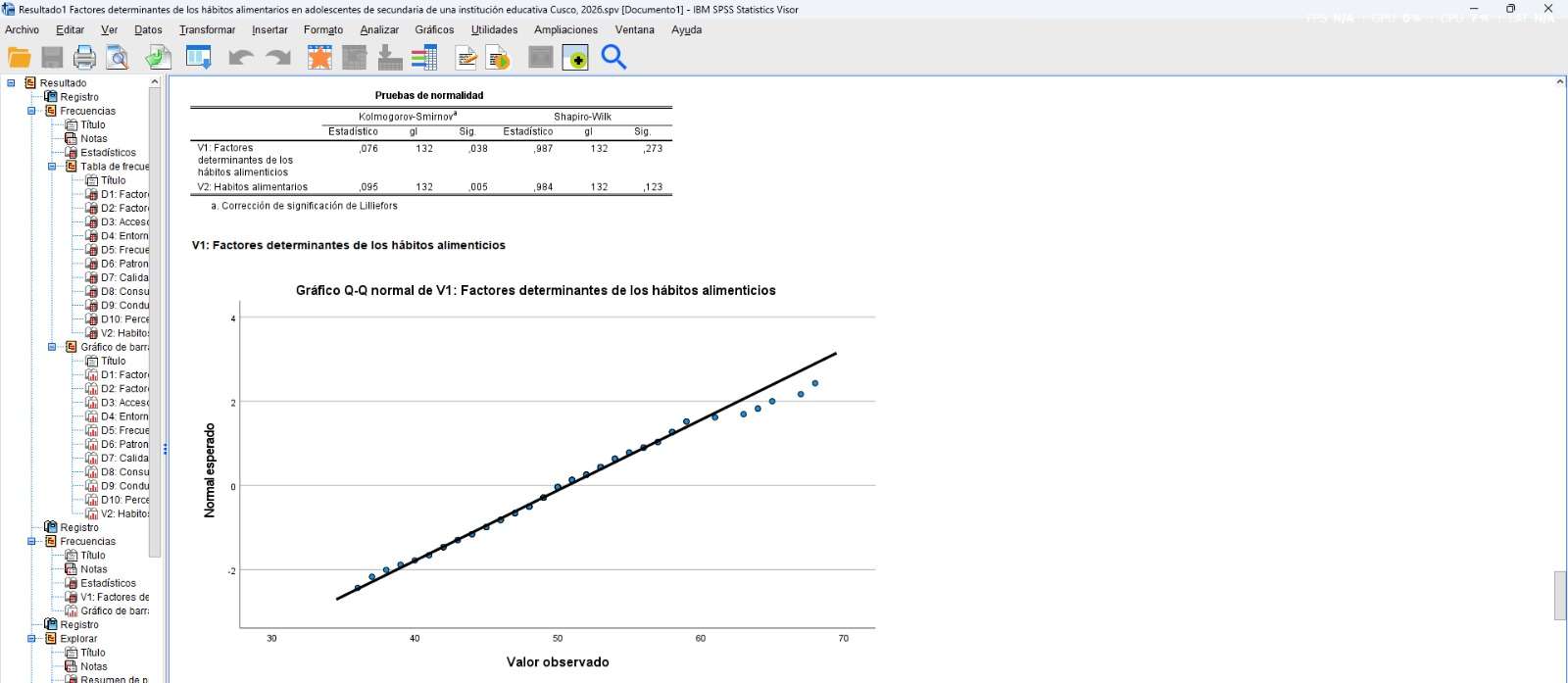Click the output viewer scroll-up arrow
The height and width of the screenshot is (683, 1568).
1560,82
